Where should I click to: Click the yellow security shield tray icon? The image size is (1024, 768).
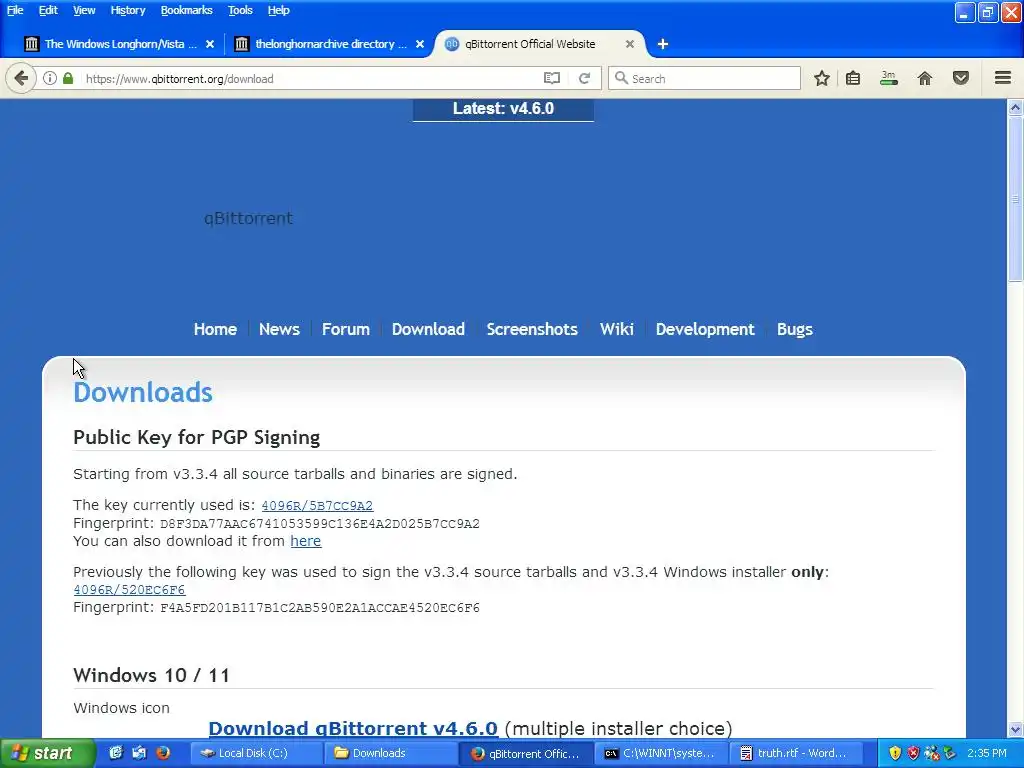895,753
